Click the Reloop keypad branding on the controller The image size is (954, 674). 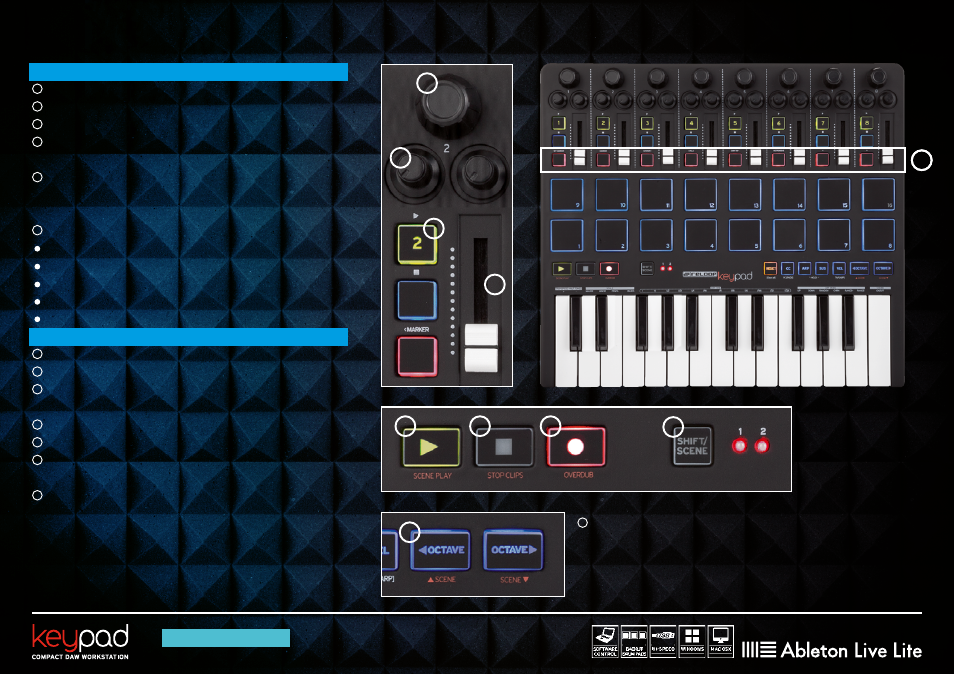point(717,276)
